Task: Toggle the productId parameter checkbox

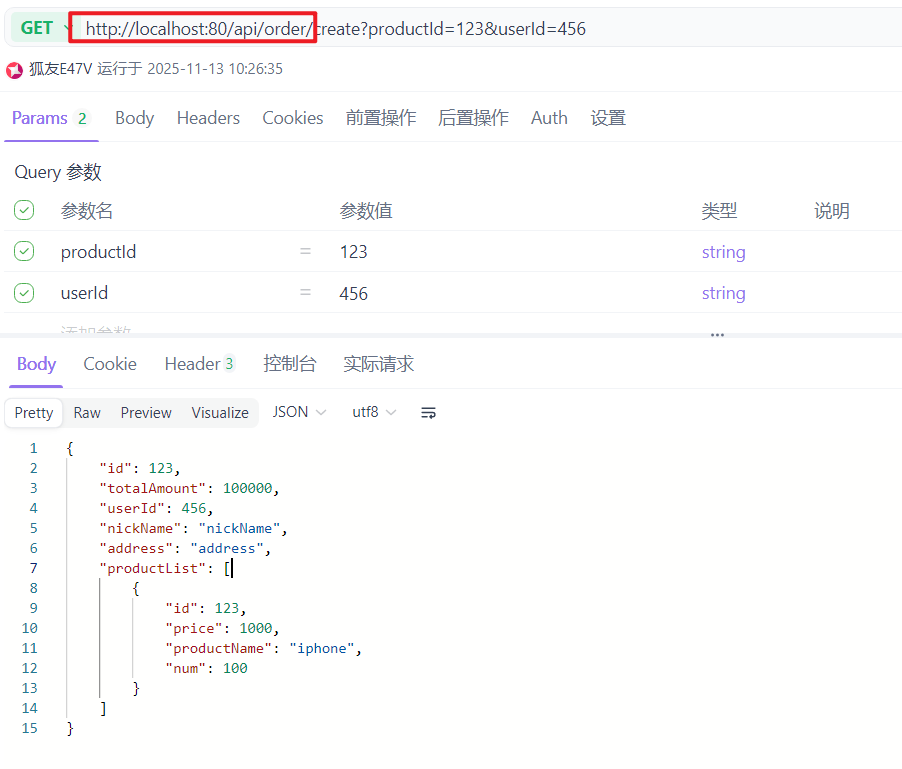Action: point(24,251)
